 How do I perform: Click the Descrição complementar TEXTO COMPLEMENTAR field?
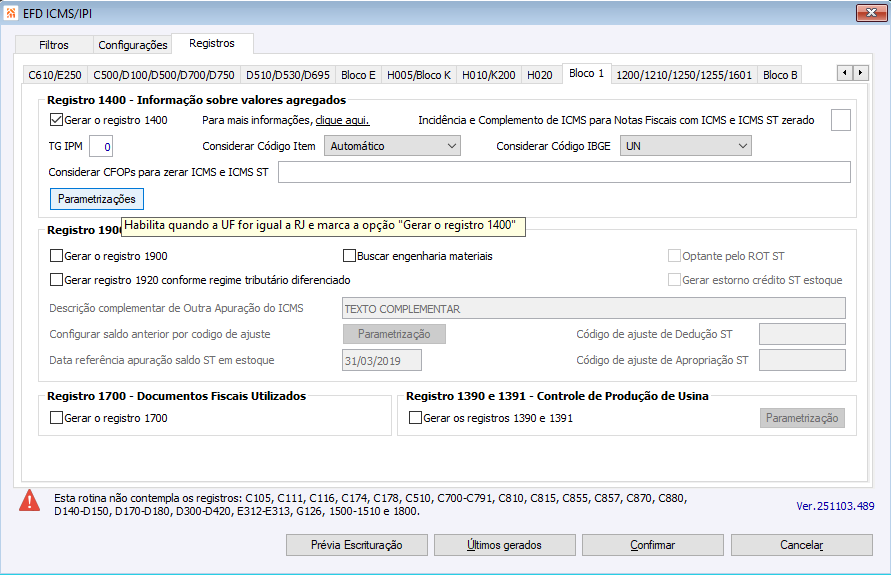tap(594, 308)
